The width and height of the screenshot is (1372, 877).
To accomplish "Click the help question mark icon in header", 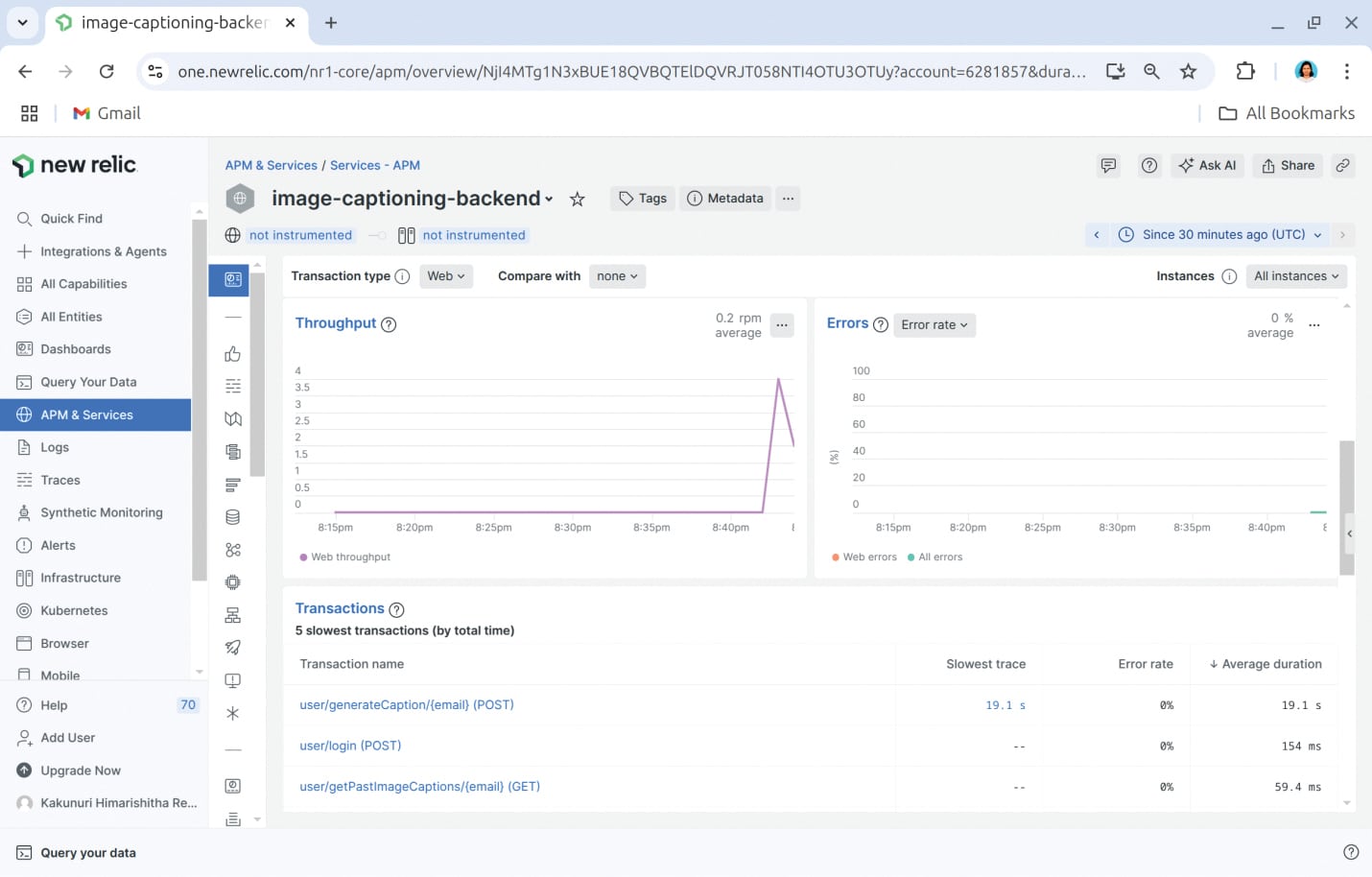I will (1148, 166).
